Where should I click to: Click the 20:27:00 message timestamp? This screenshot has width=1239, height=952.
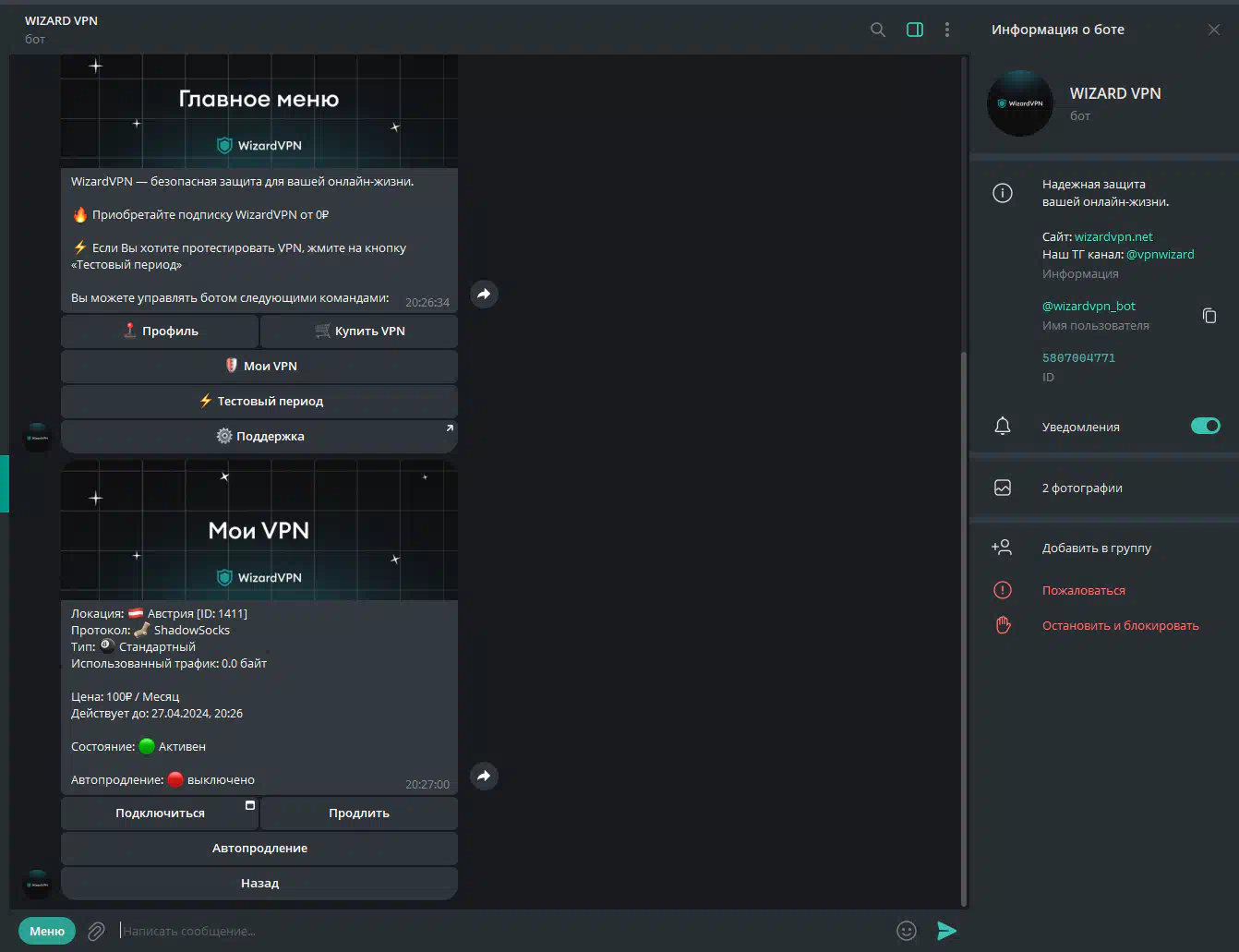[427, 784]
